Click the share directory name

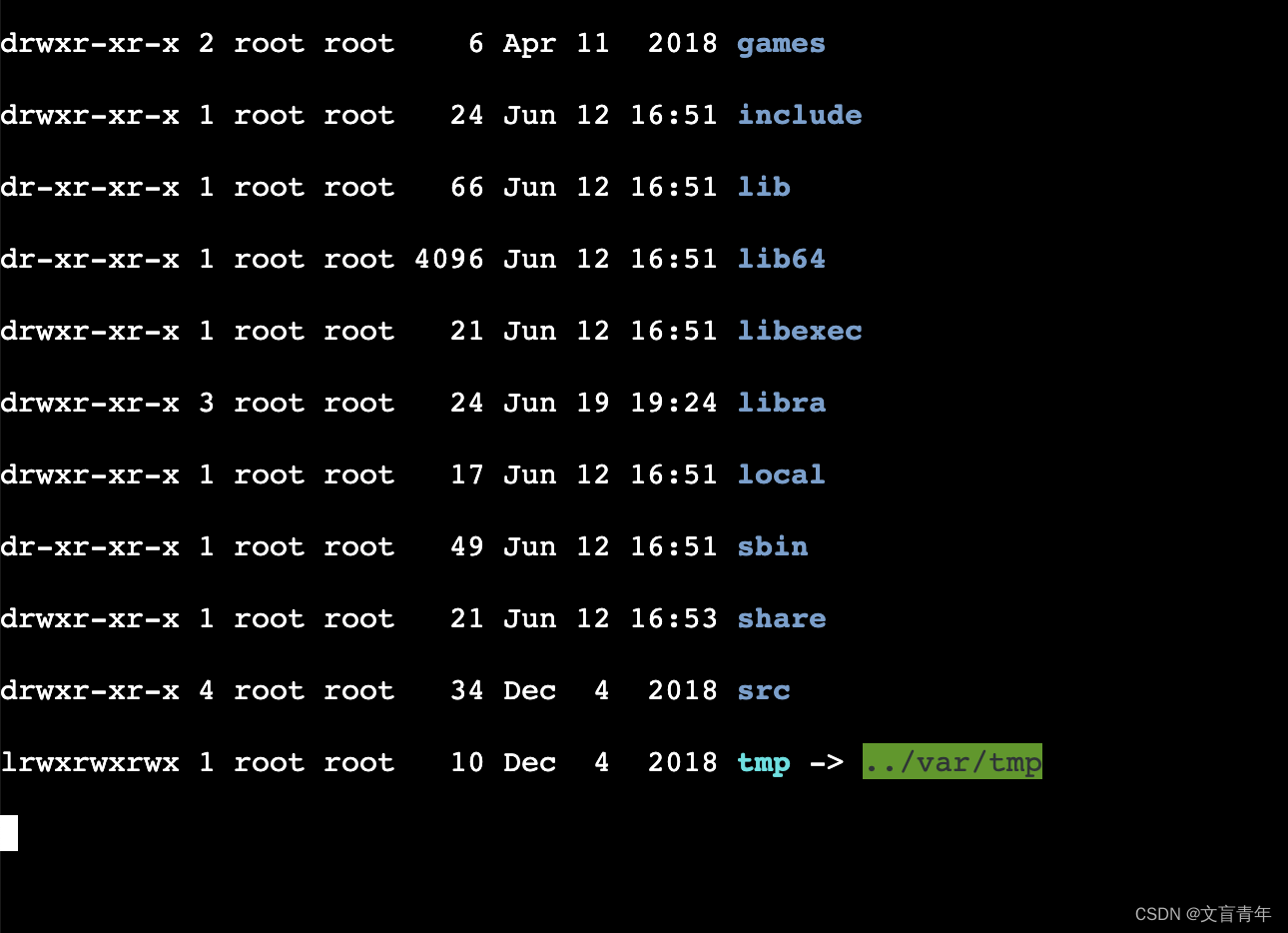pyautogui.click(x=782, y=618)
